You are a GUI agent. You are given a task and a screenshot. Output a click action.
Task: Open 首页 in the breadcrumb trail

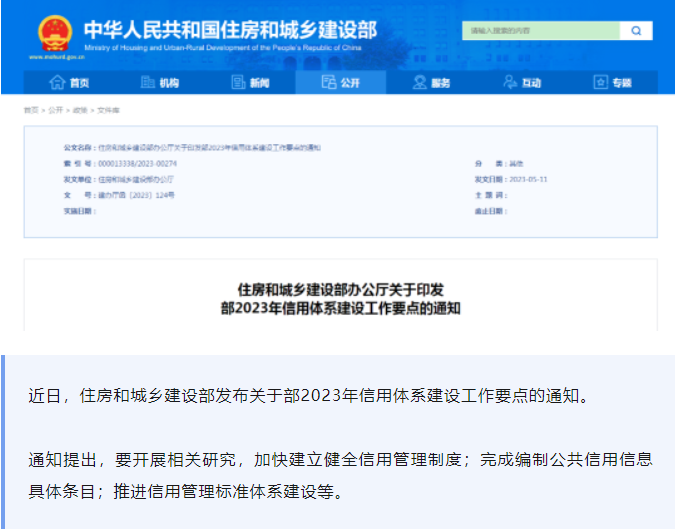click(32, 110)
